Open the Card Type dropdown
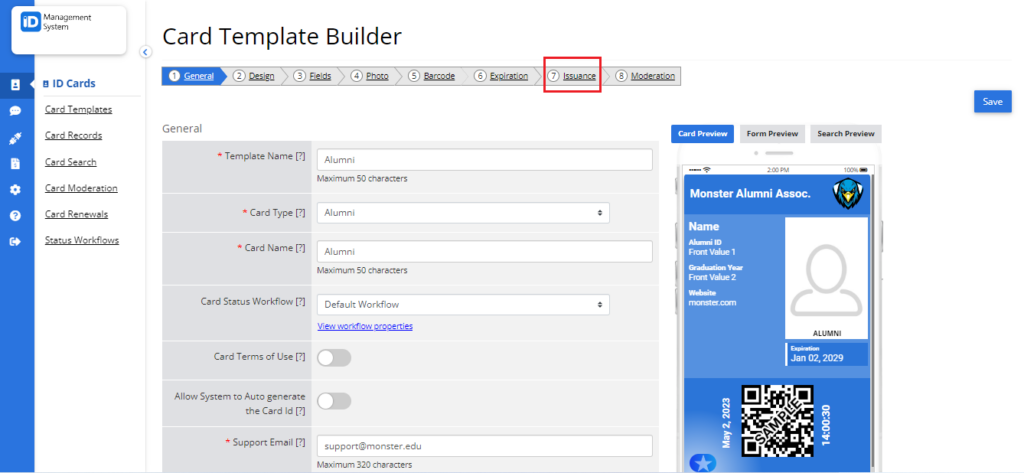The image size is (1024, 473). (x=463, y=213)
